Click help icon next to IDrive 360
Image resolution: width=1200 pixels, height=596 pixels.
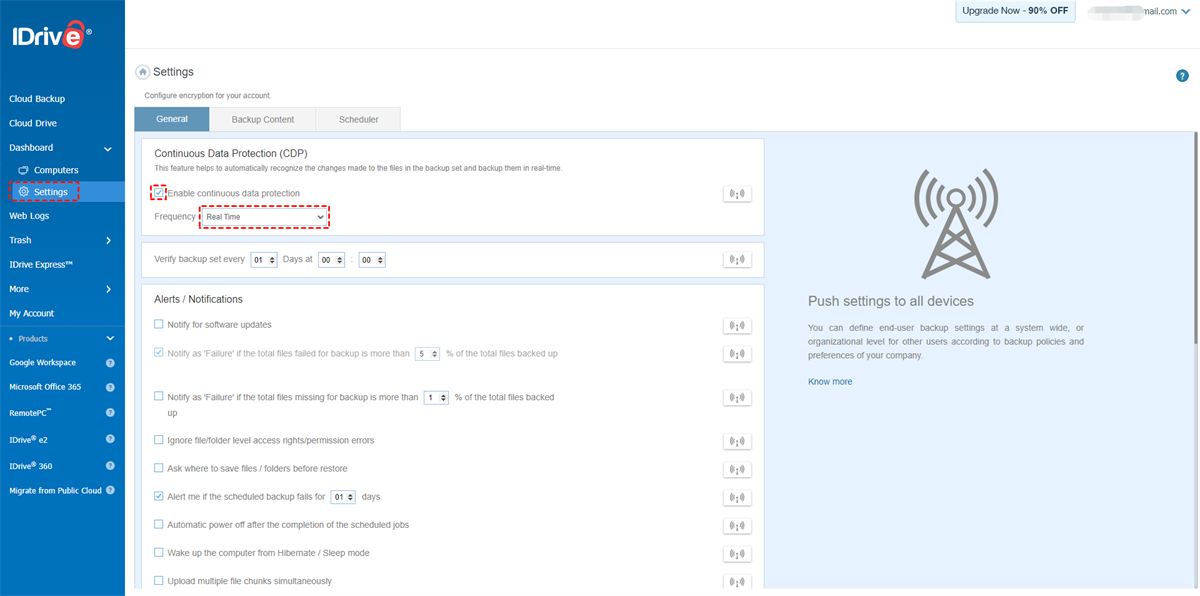pyautogui.click(x=110, y=466)
